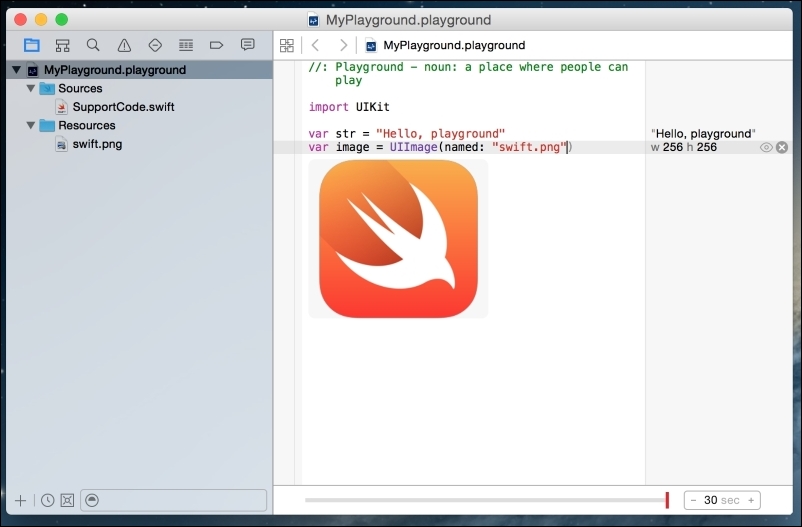Viewport: 802px width, 527px height.
Task: Toggle recently modified files filter
Action: [47, 500]
